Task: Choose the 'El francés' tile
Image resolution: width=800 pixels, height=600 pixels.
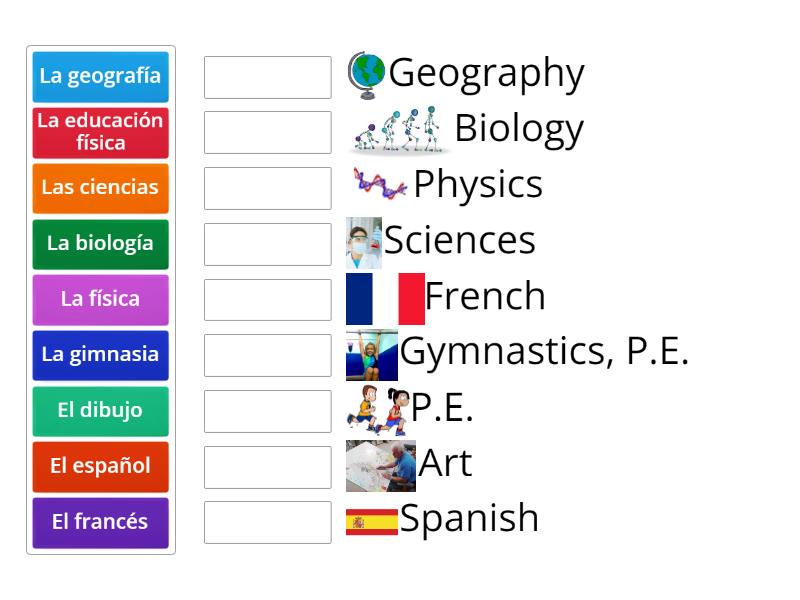Action: (100, 522)
